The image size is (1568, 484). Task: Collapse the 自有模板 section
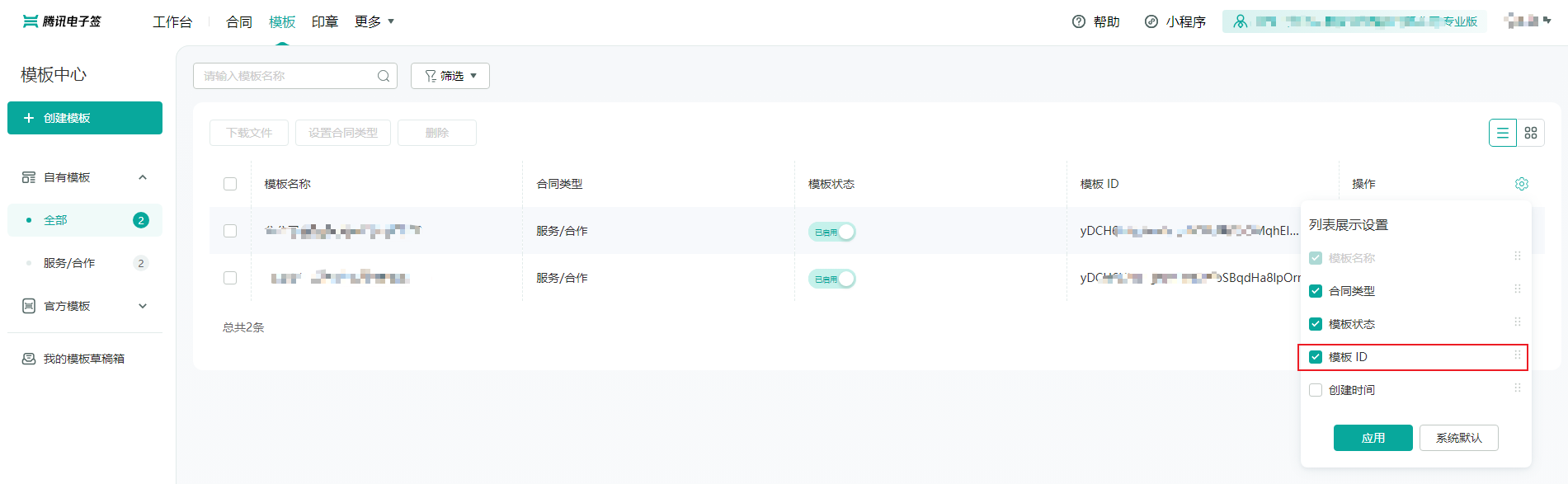[x=143, y=177]
